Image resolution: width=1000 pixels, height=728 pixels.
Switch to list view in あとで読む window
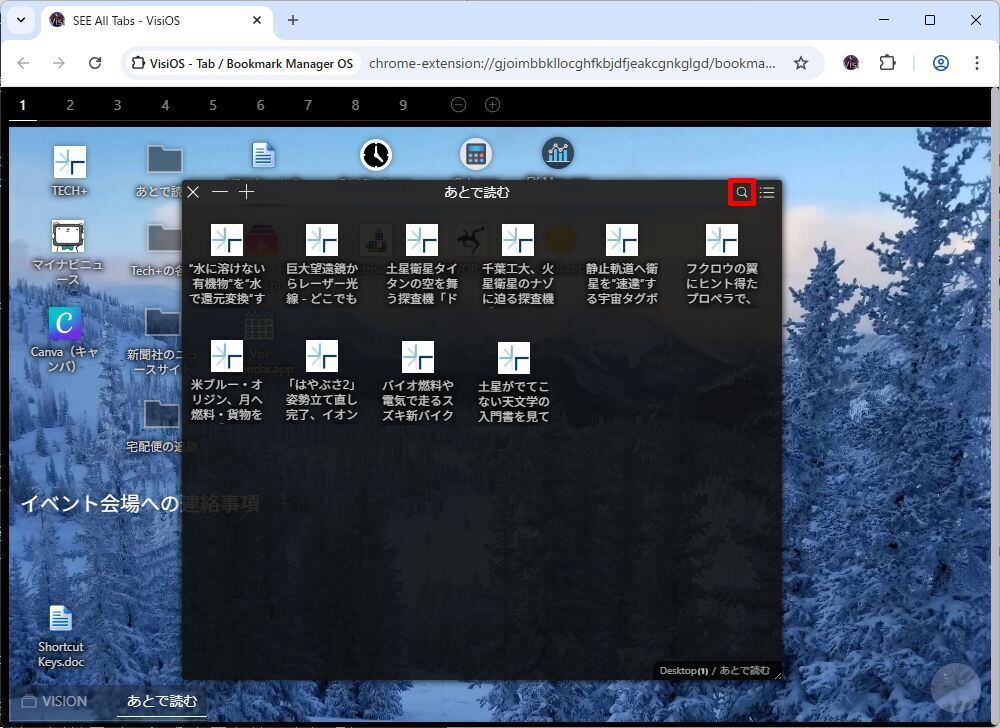[x=767, y=192]
